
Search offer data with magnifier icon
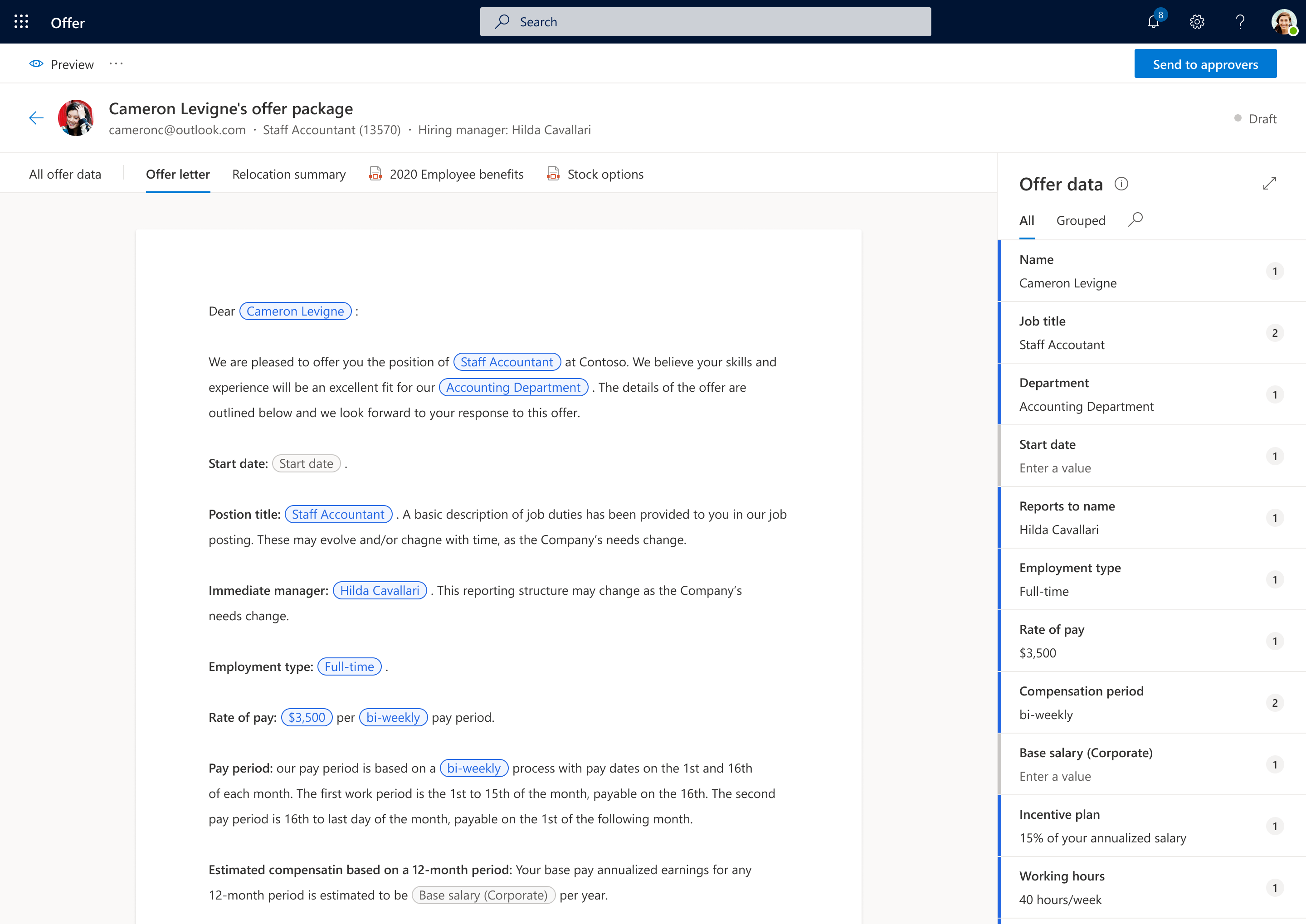1135,219
